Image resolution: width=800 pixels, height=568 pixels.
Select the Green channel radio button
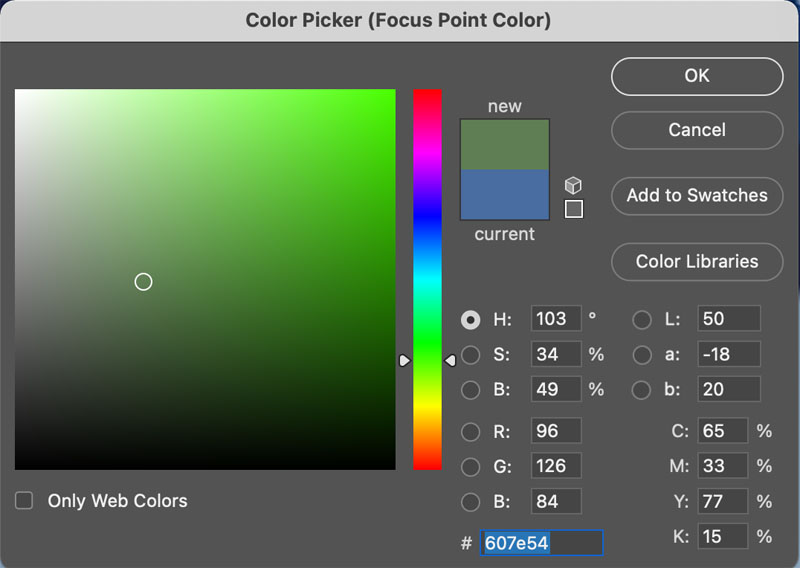470,467
